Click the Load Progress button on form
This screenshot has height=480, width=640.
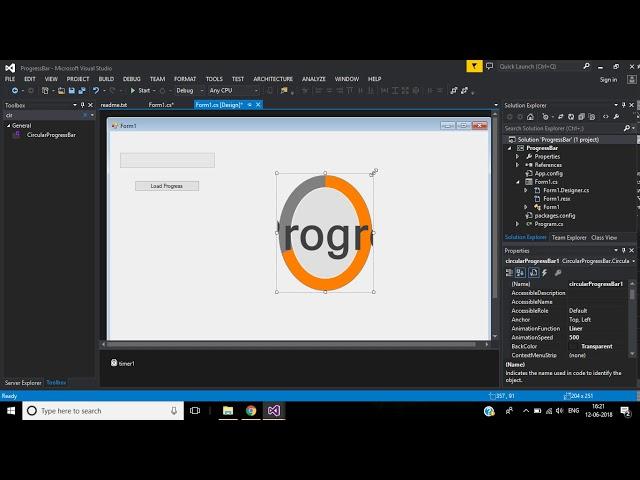tap(167, 186)
